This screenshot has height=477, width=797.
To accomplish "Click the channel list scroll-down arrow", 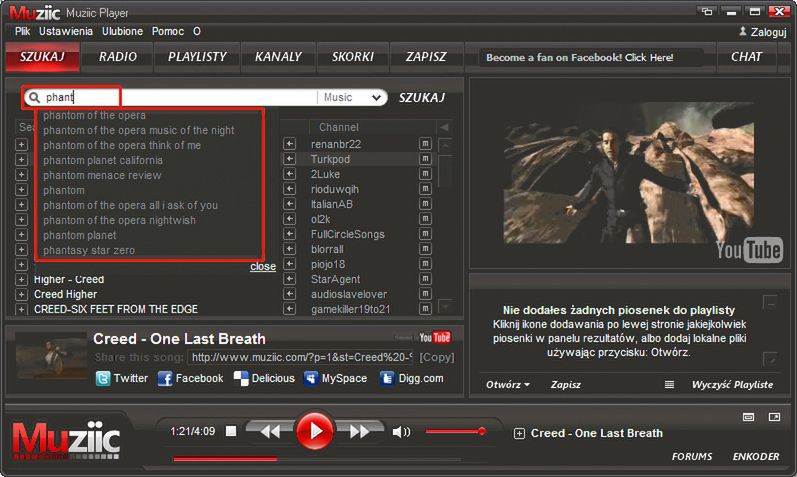I will [445, 307].
